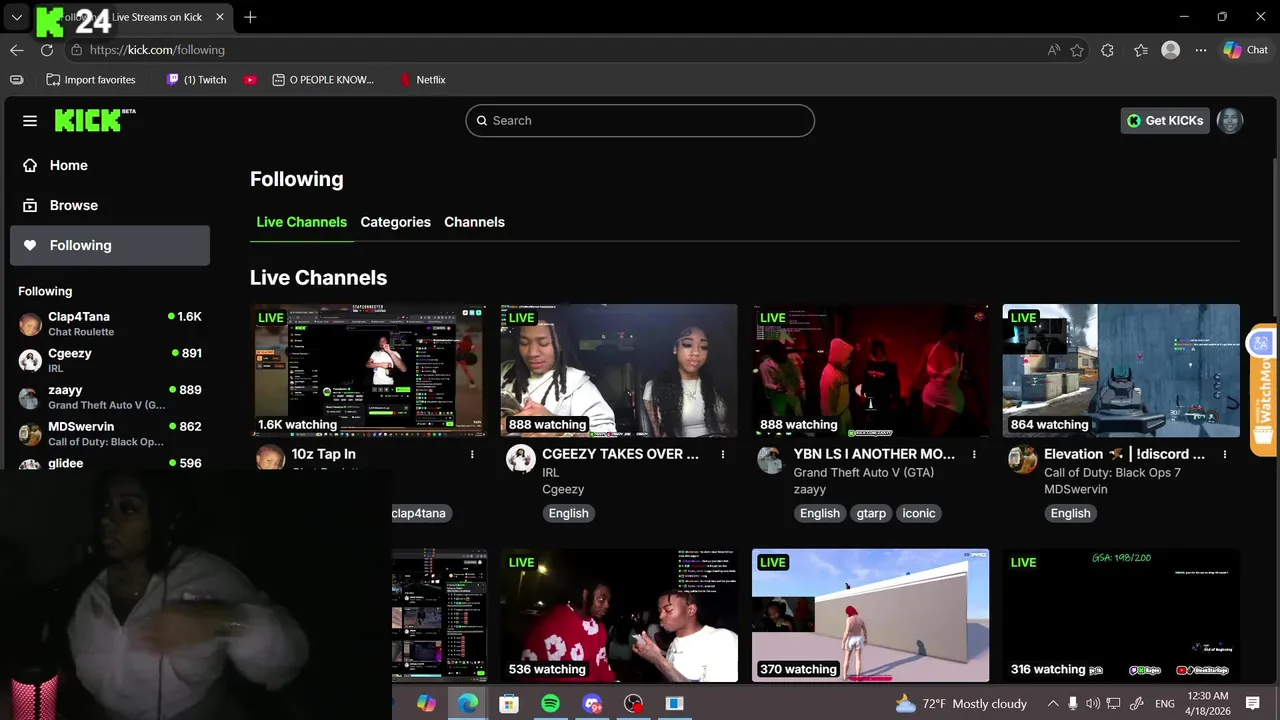
Task: Click Cgeezy channel avatar on stream card
Action: click(x=520, y=459)
